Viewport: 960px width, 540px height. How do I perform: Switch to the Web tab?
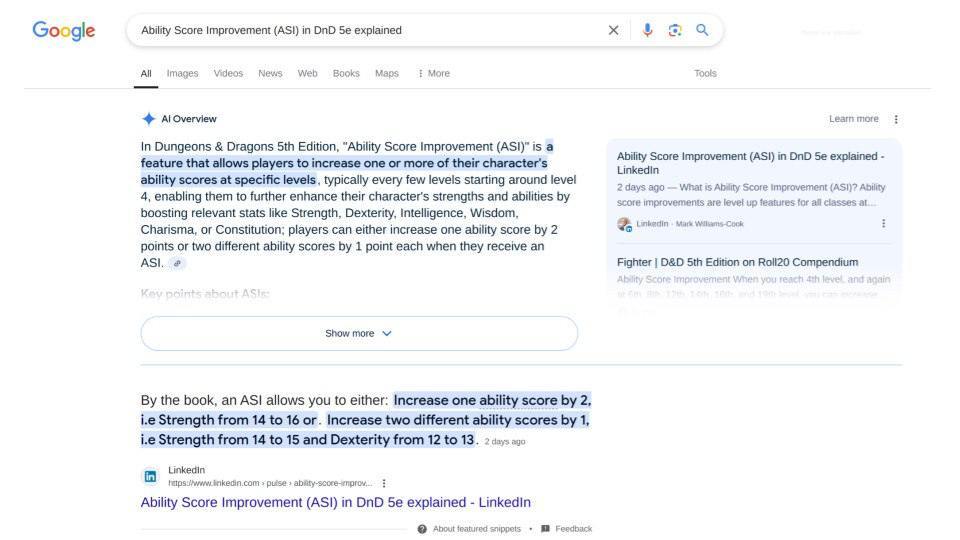pyautogui.click(x=307, y=73)
